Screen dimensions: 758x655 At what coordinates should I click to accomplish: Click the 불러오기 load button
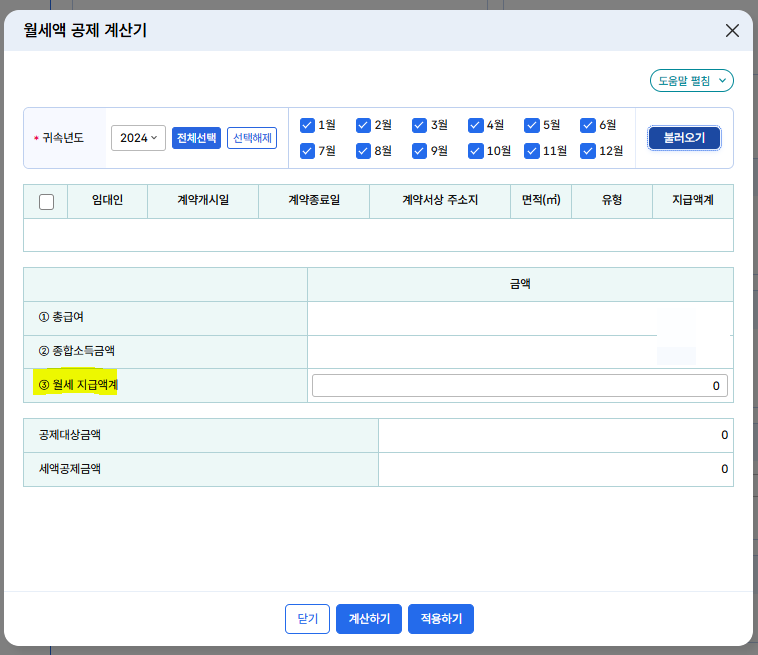click(684, 138)
